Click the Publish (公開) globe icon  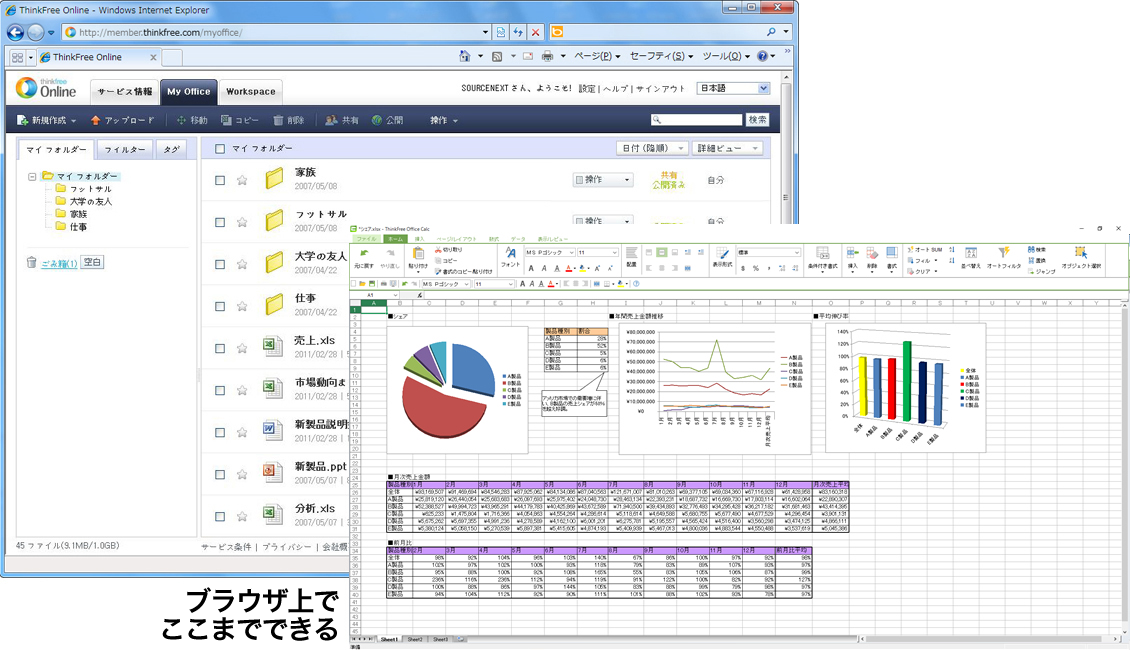tap(376, 120)
